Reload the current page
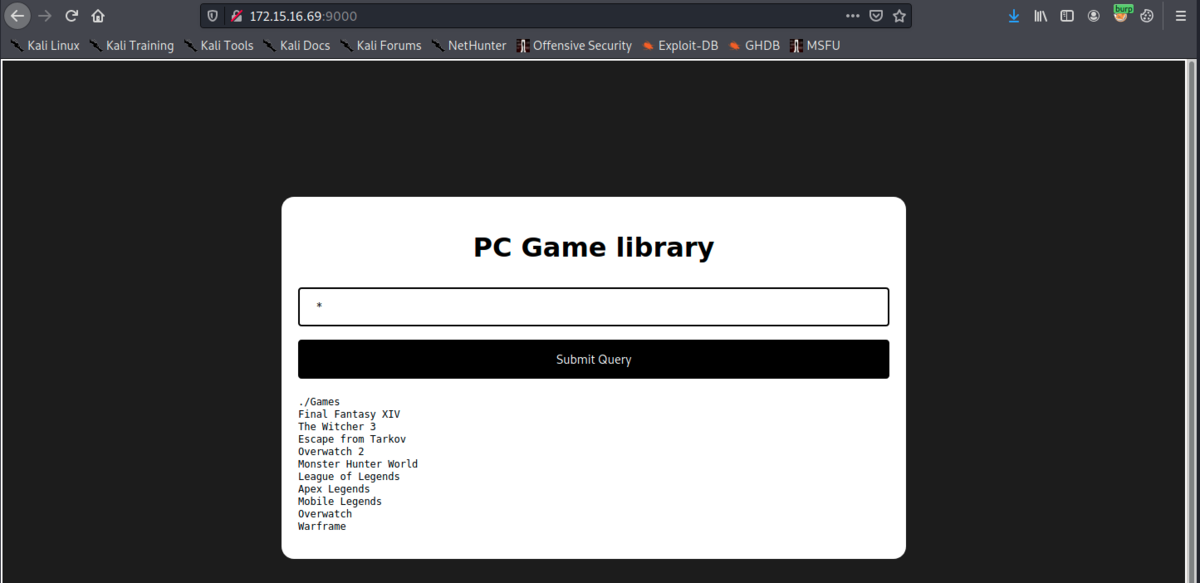Viewport: 1200px width, 583px height. 72,16
